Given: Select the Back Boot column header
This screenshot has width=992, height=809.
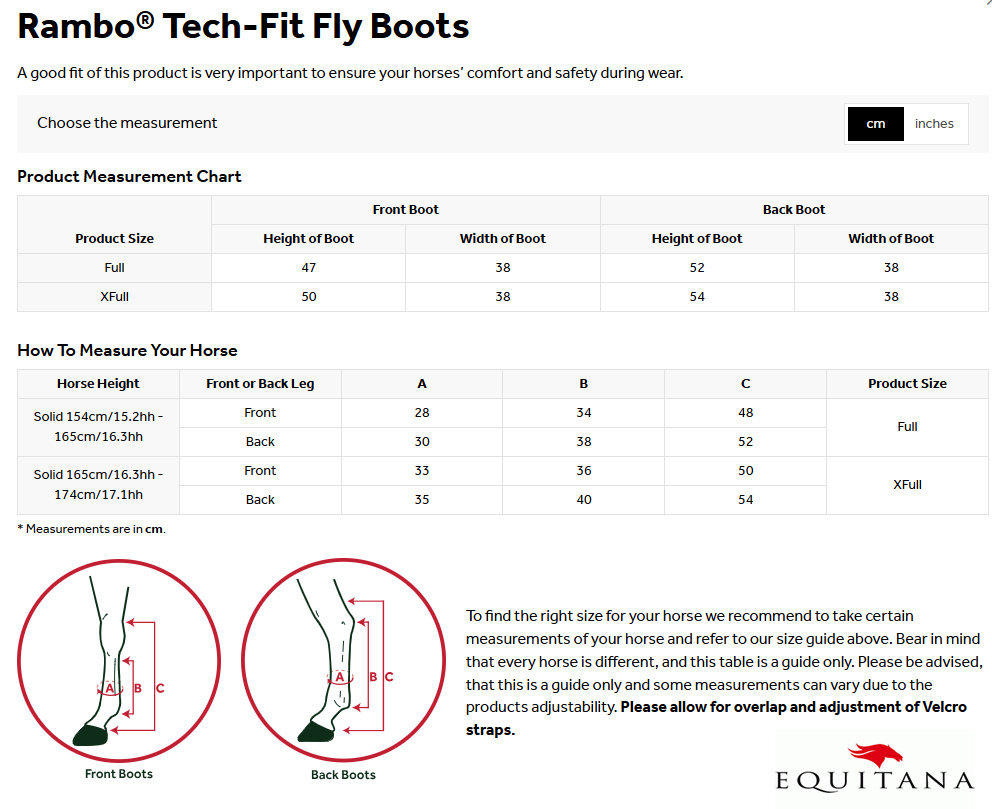Looking at the screenshot, I should tap(794, 210).
